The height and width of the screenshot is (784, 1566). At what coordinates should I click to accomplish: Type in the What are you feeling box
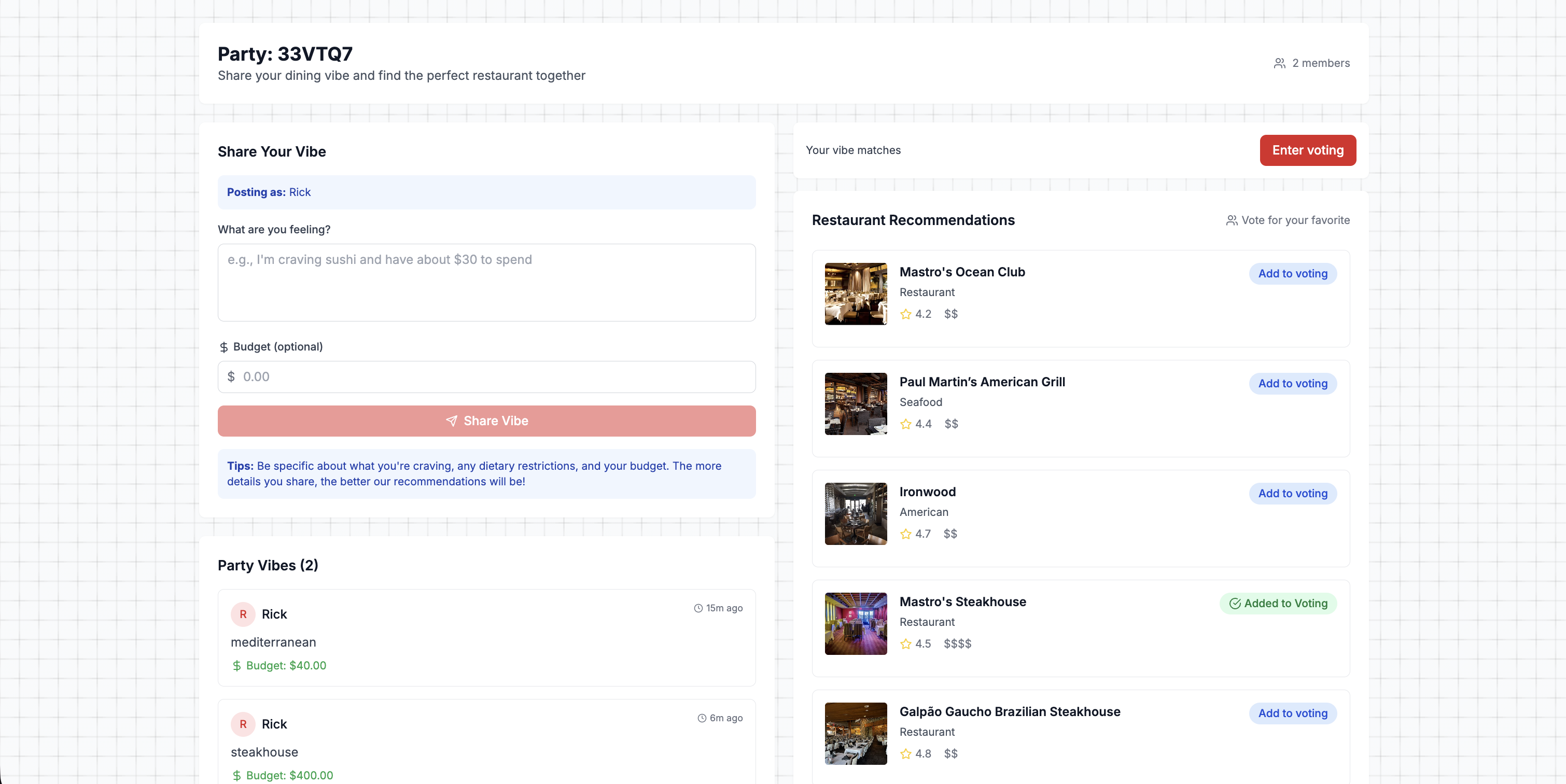[x=486, y=283]
